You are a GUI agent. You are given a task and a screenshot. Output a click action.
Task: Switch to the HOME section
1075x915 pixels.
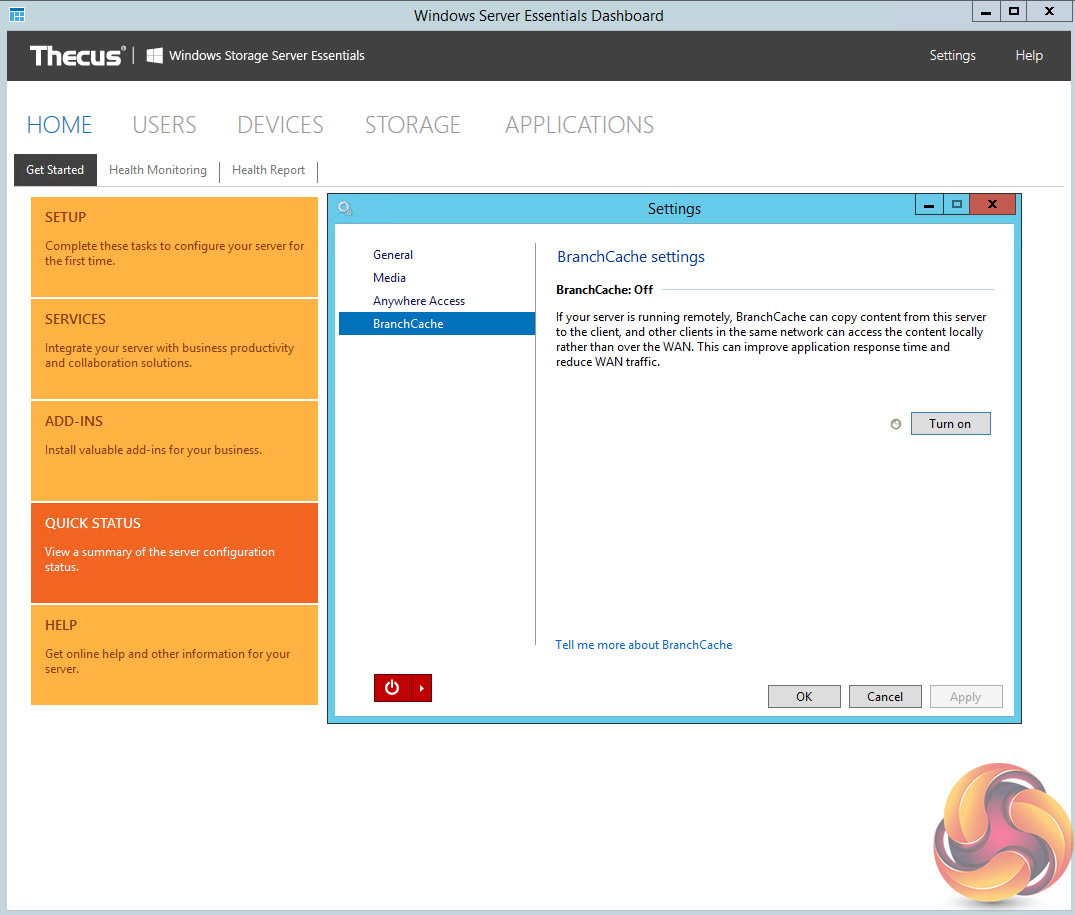point(60,125)
